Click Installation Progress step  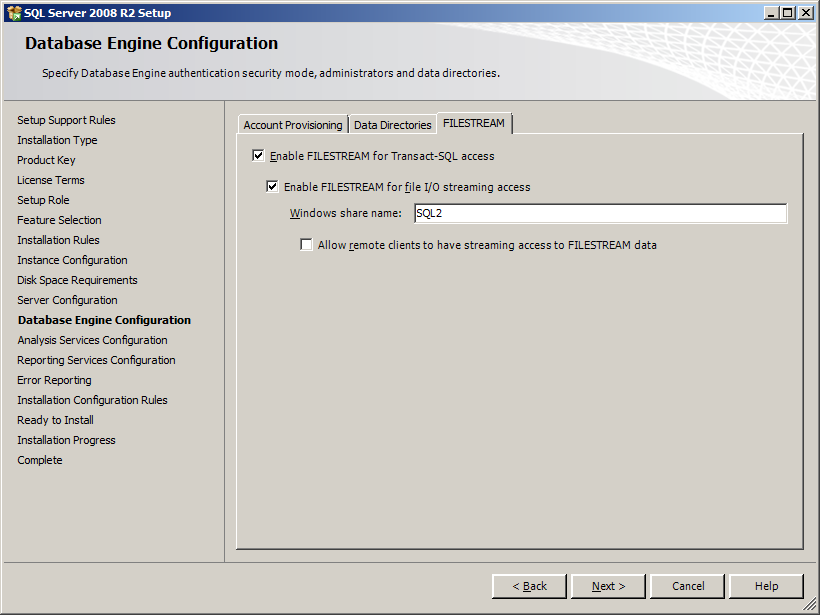coord(66,440)
